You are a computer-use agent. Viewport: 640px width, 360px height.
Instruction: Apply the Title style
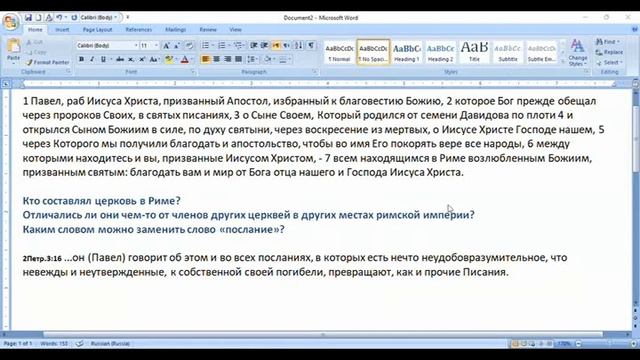tap(474, 52)
